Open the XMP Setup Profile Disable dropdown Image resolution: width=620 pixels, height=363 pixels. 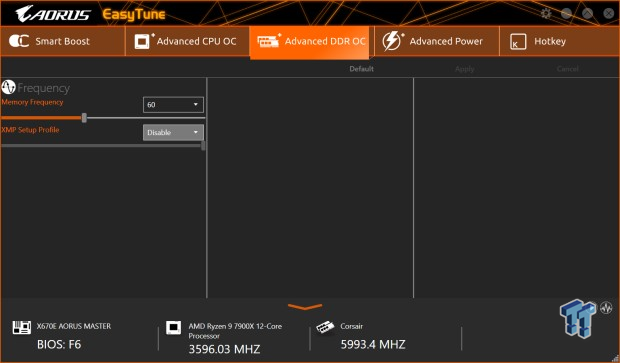pos(173,132)
